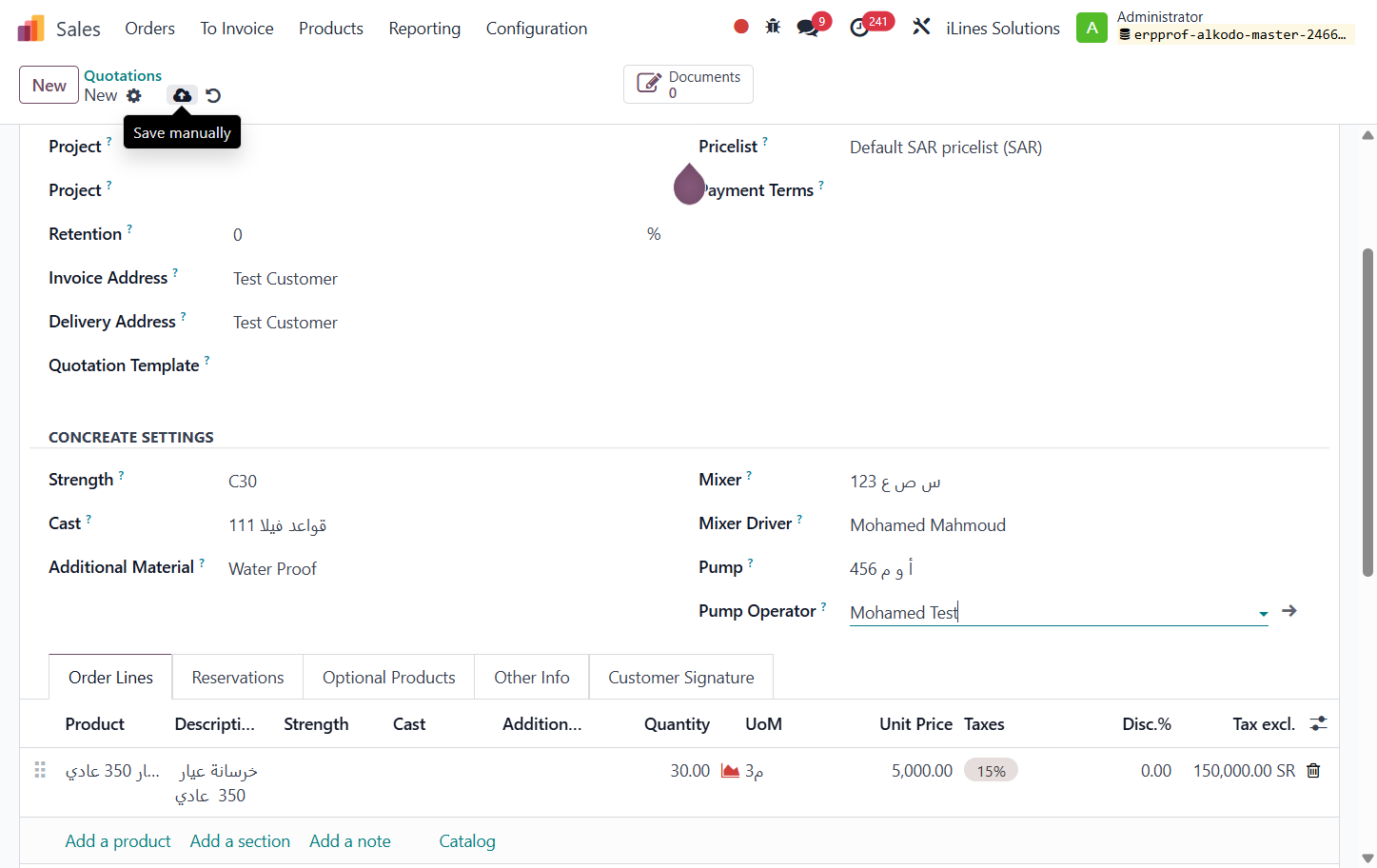The width and height of the screenshot is (1377, 868).
Task: Click the New button
Action: point(49,85)
